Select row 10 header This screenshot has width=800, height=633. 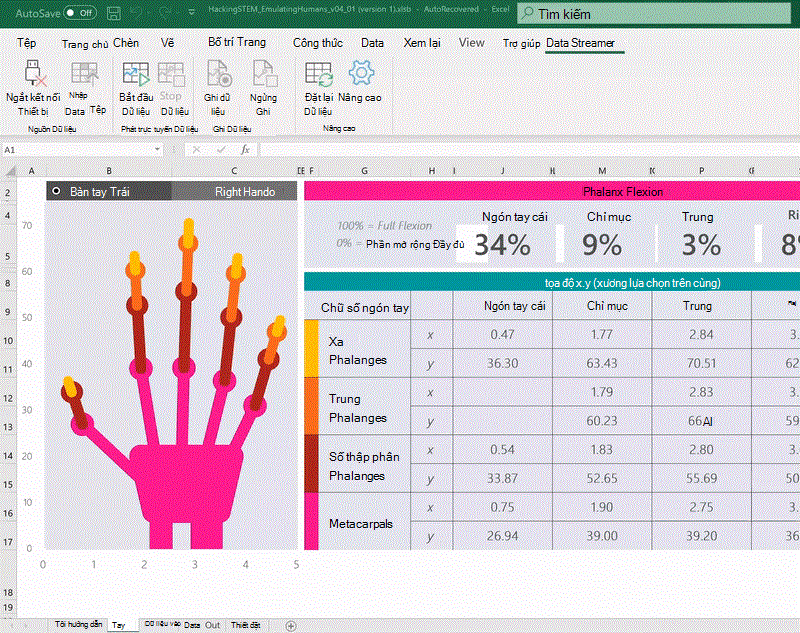click(x=8, y=340)
